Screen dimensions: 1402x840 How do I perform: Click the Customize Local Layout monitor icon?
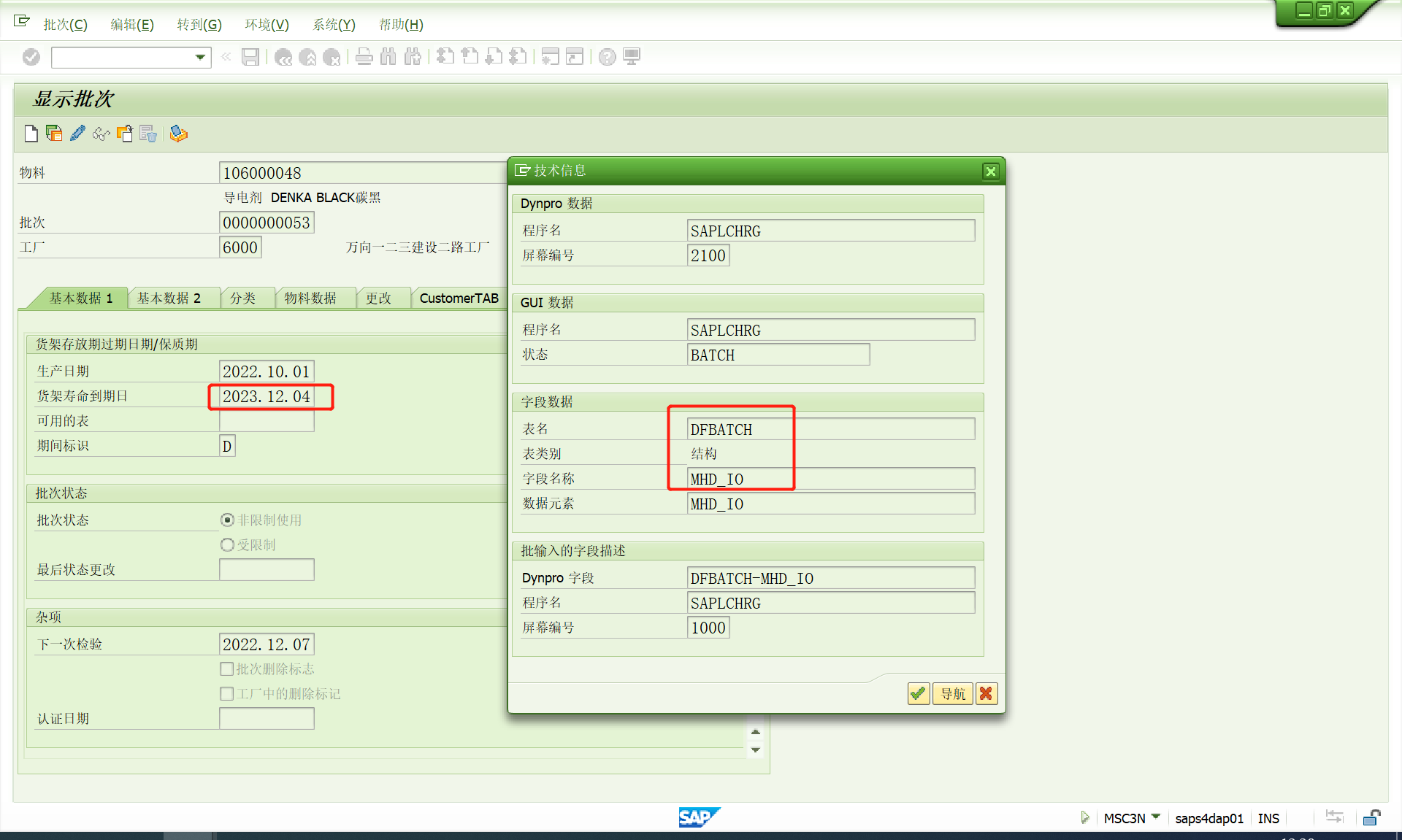[632, 57]
